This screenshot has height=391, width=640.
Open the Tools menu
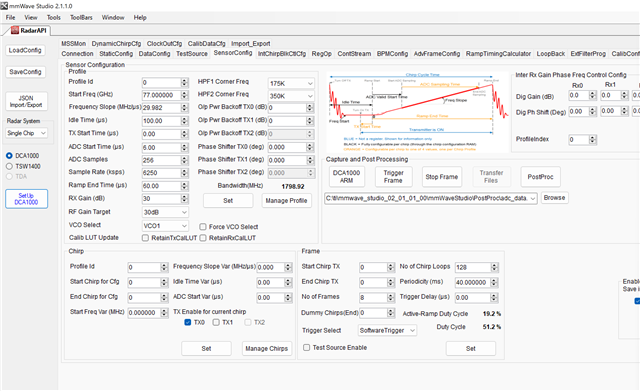click(x=53, y=18)
